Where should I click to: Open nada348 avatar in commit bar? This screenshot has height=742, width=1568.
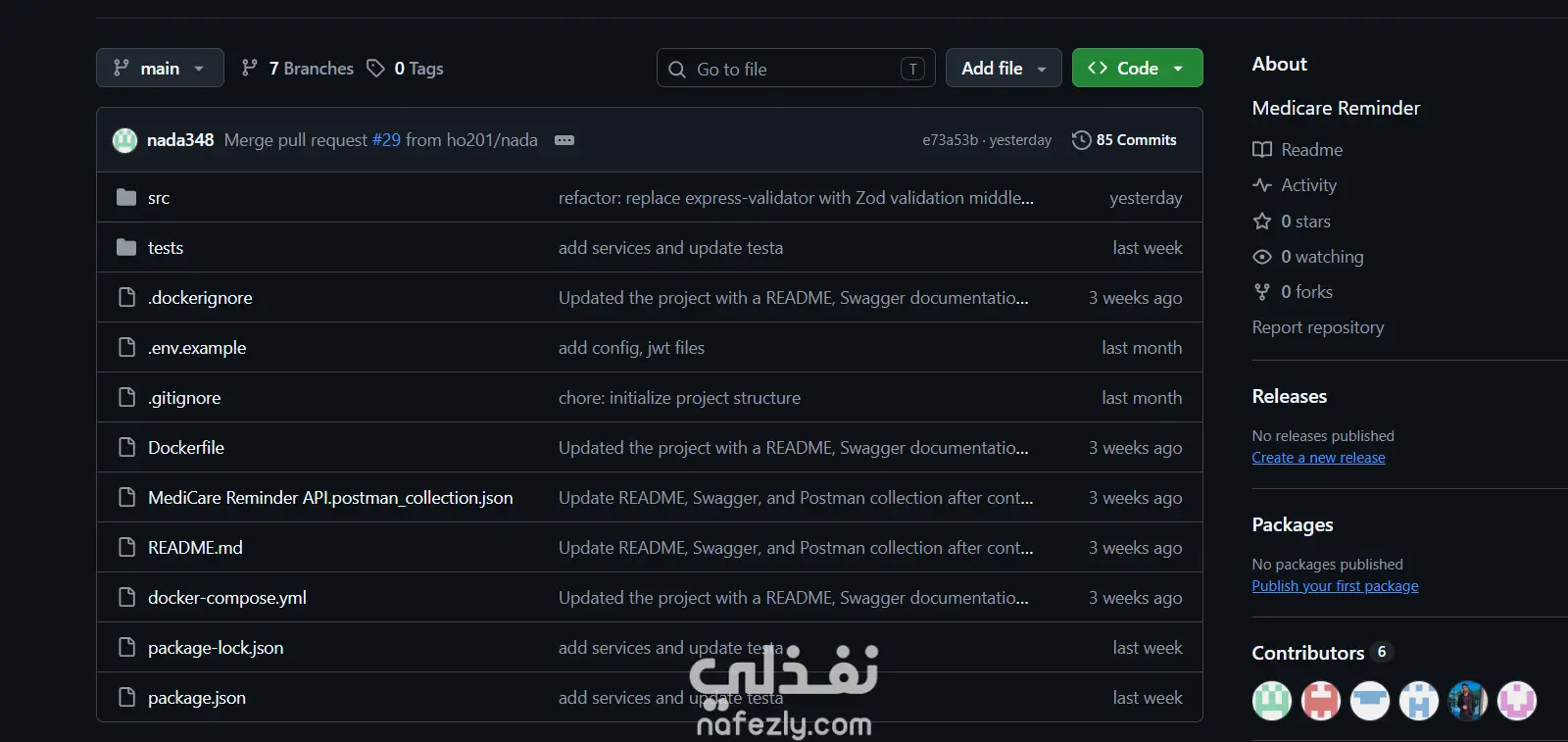coord(124,140)
